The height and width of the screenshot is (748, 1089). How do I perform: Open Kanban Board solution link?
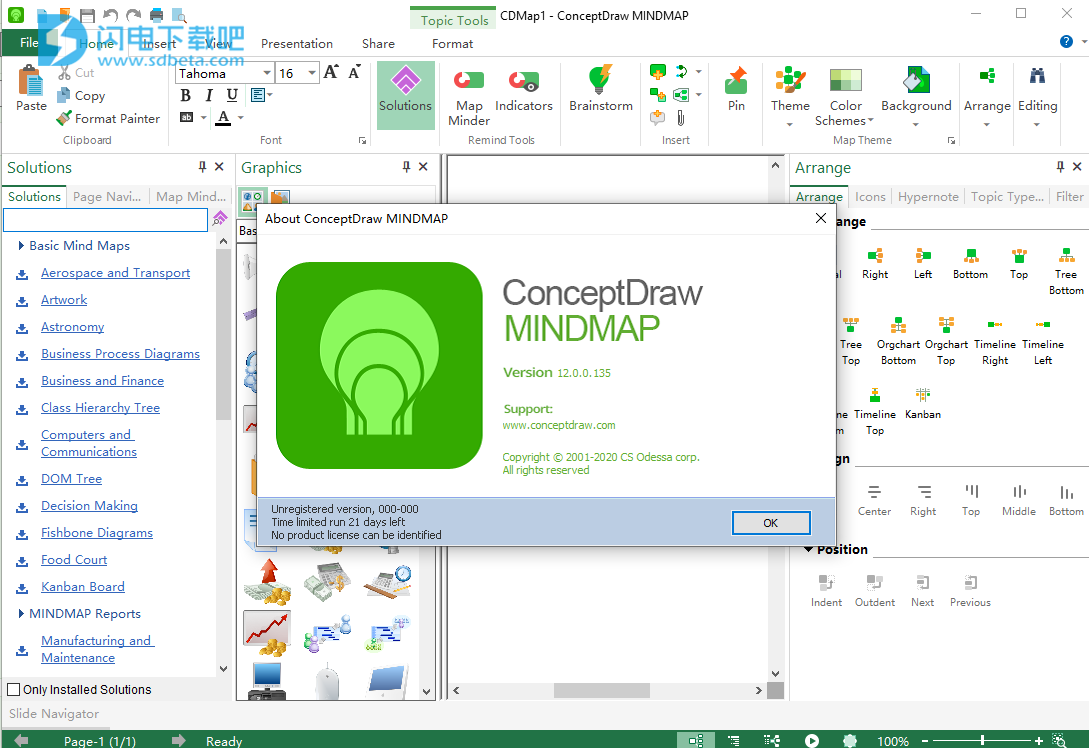pos(83,587)
